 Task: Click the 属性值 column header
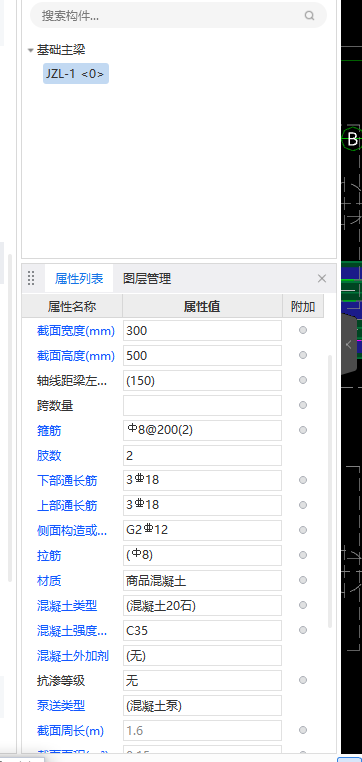pos(202,306)
